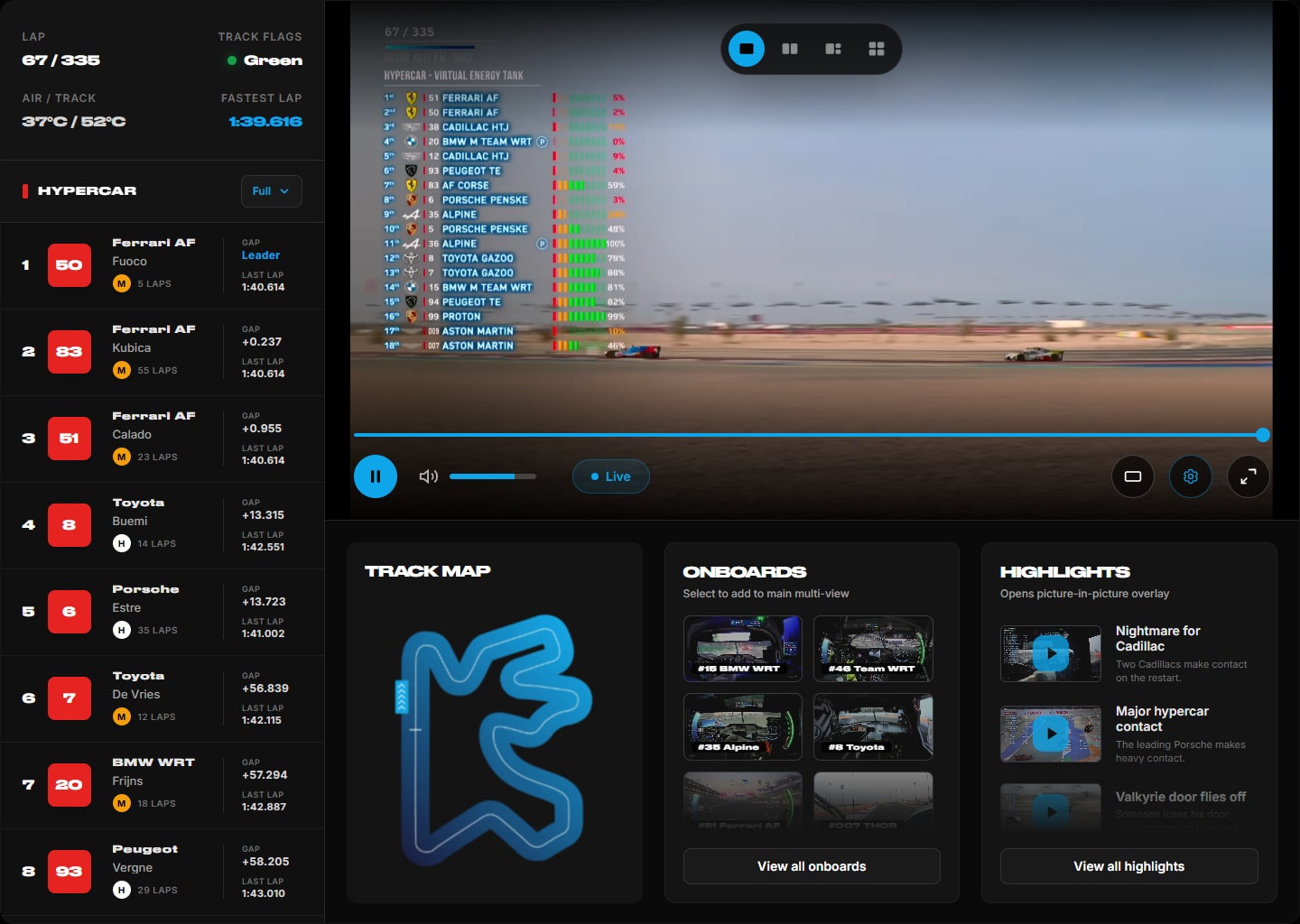
Task: Switch to single-view video layout
Action: tap(747, 49)
